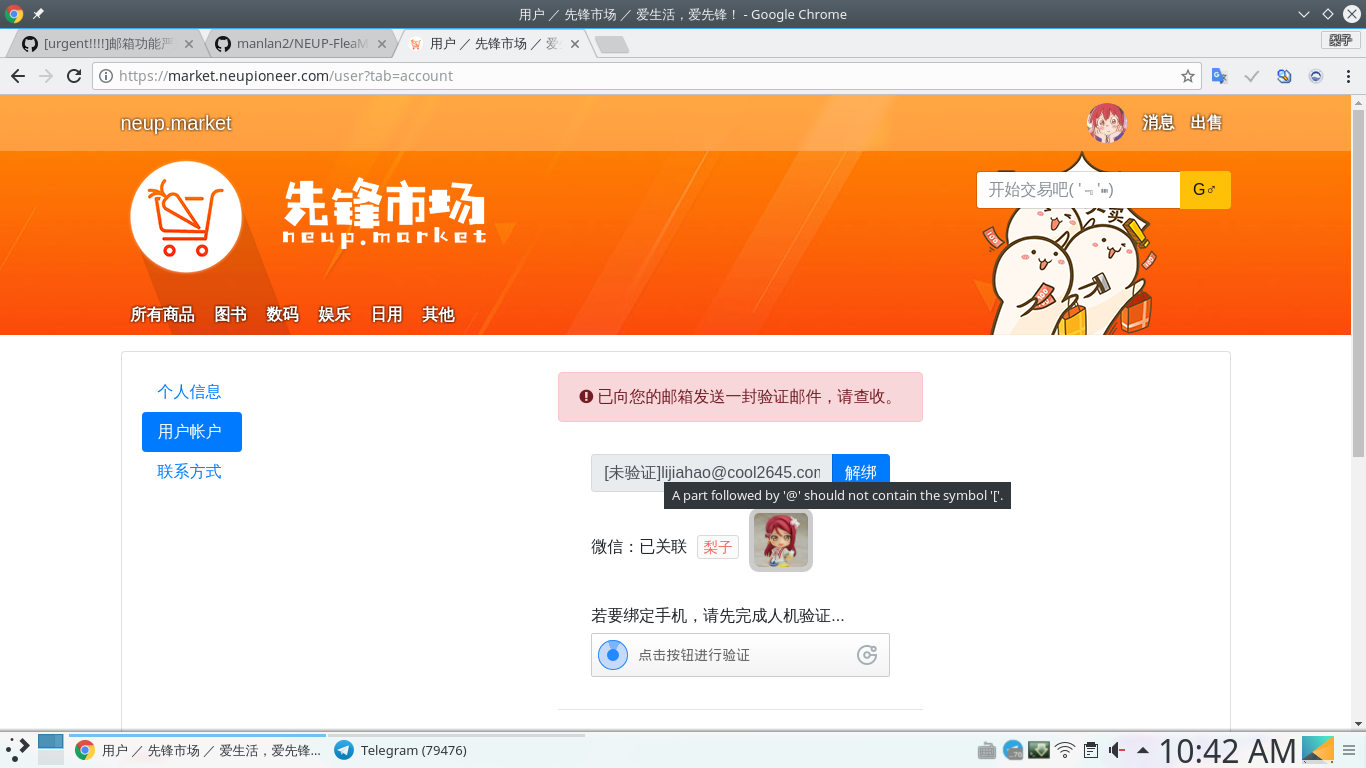Click the muted volume tray icon

click(1117, 750)
